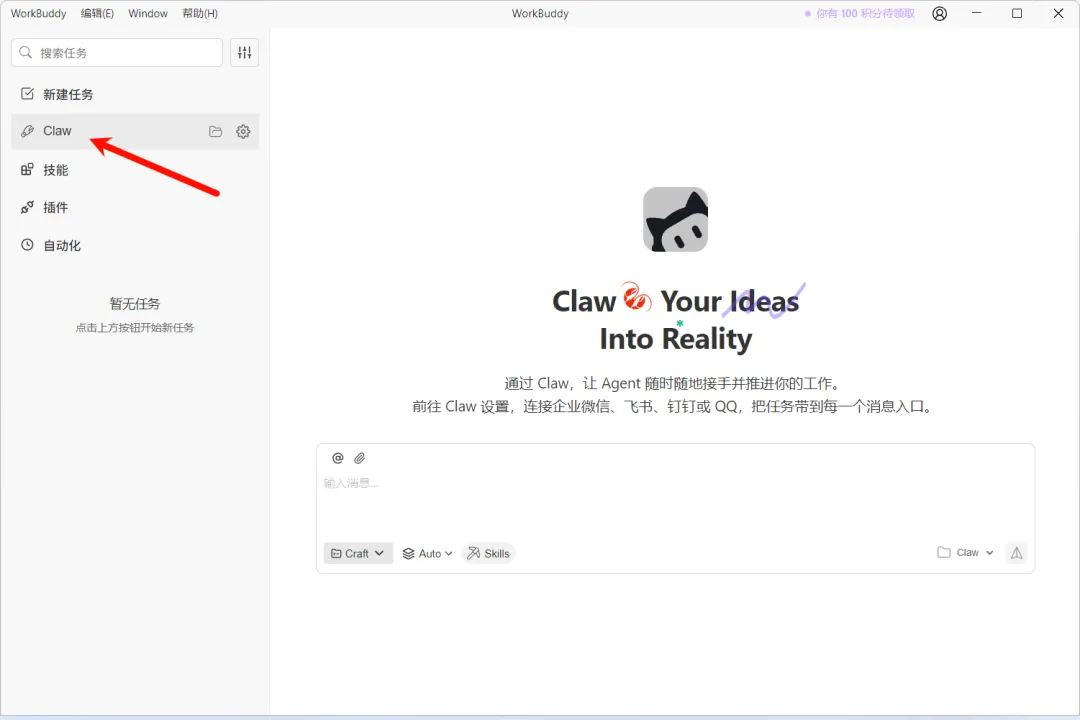This screenshot has width=1080, height=720.
Task: Click the @ mention icon in message box
Action: 338,458
